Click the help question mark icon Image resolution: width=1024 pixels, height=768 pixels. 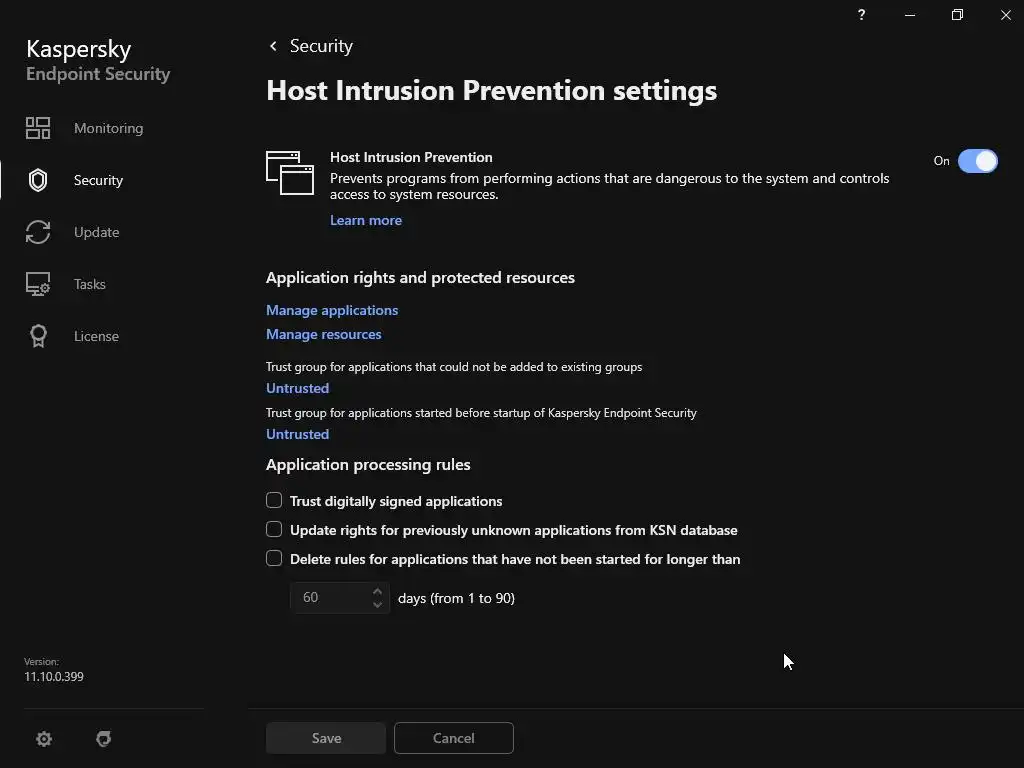tap(861, 14)
